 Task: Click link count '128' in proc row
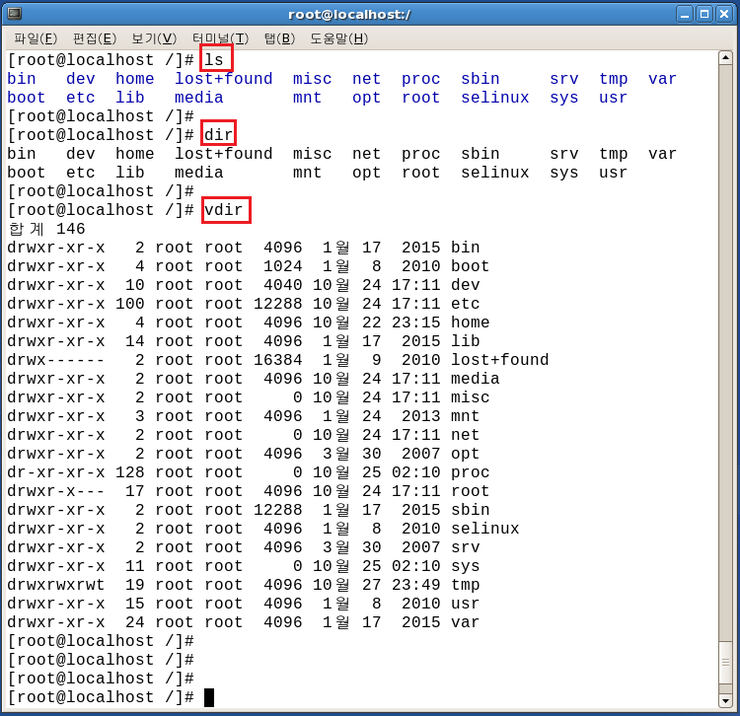(130, 472)
